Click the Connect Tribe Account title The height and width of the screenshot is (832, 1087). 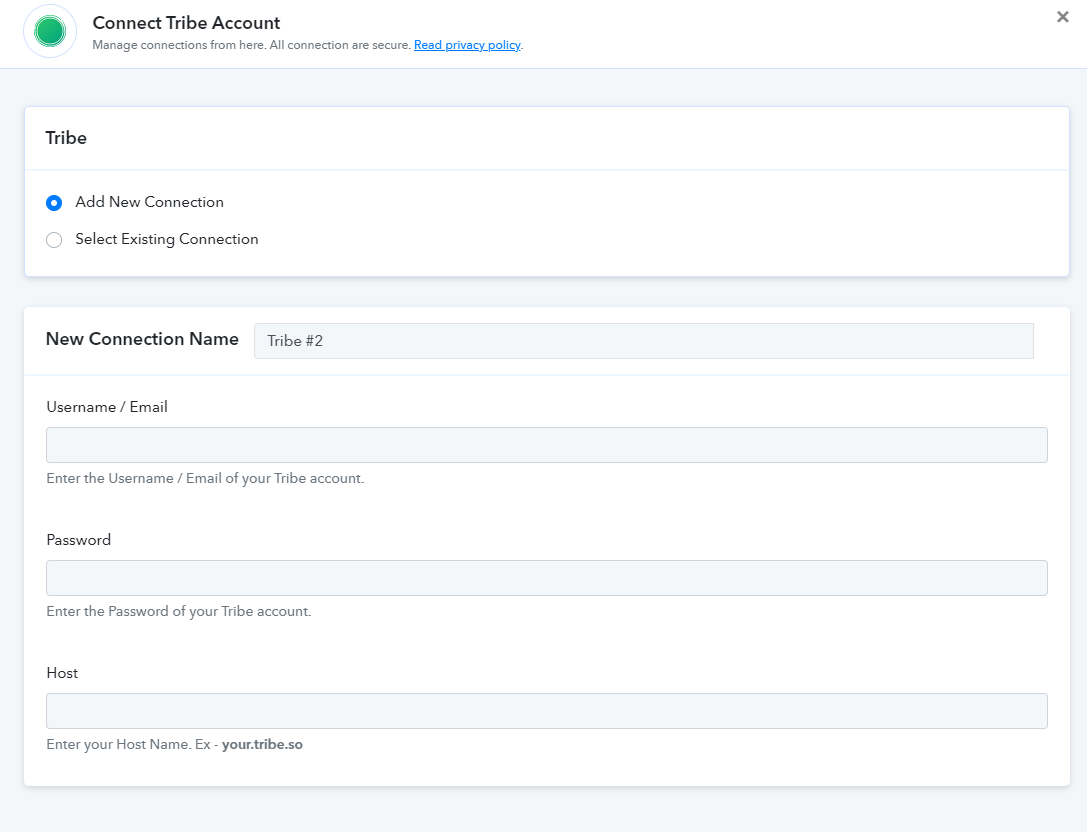(186, 23)
